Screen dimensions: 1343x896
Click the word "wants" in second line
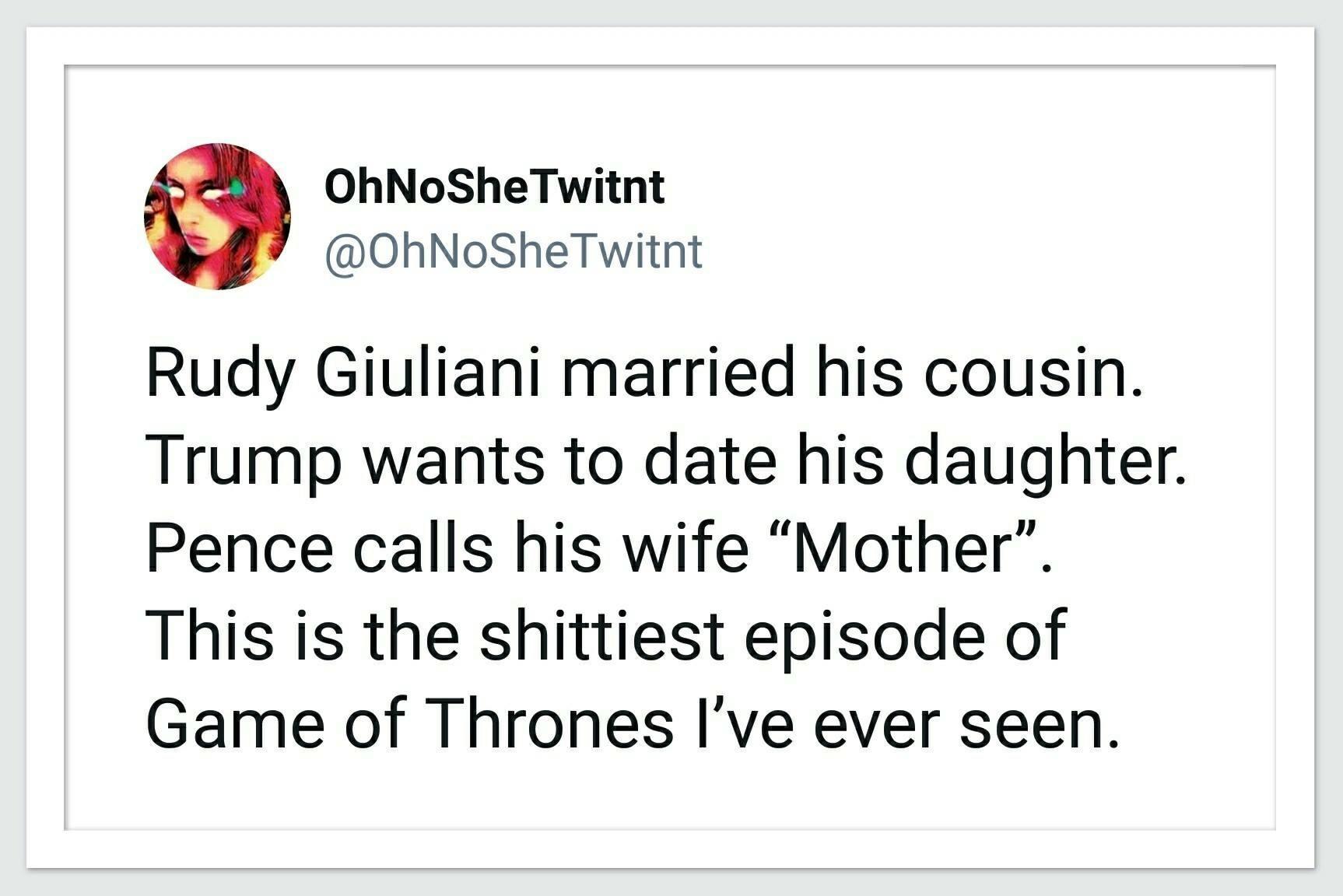454,460
